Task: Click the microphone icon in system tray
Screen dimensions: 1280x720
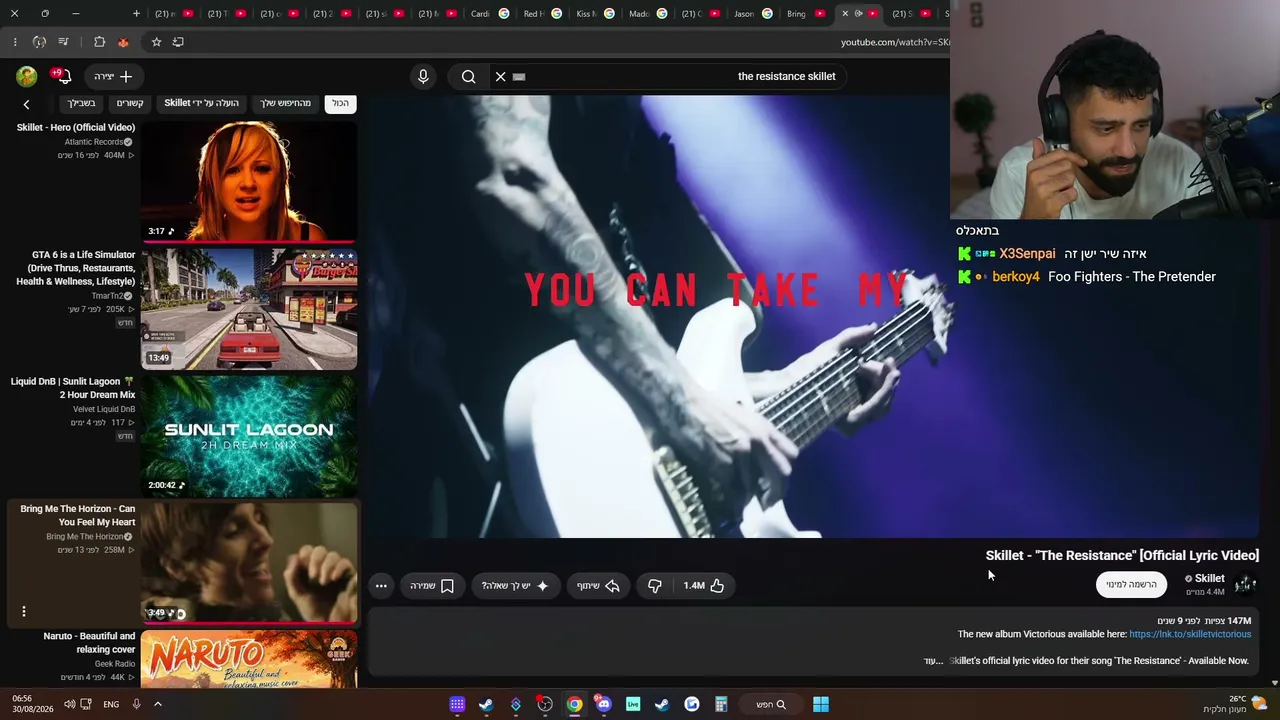Action: click(136, 704)
